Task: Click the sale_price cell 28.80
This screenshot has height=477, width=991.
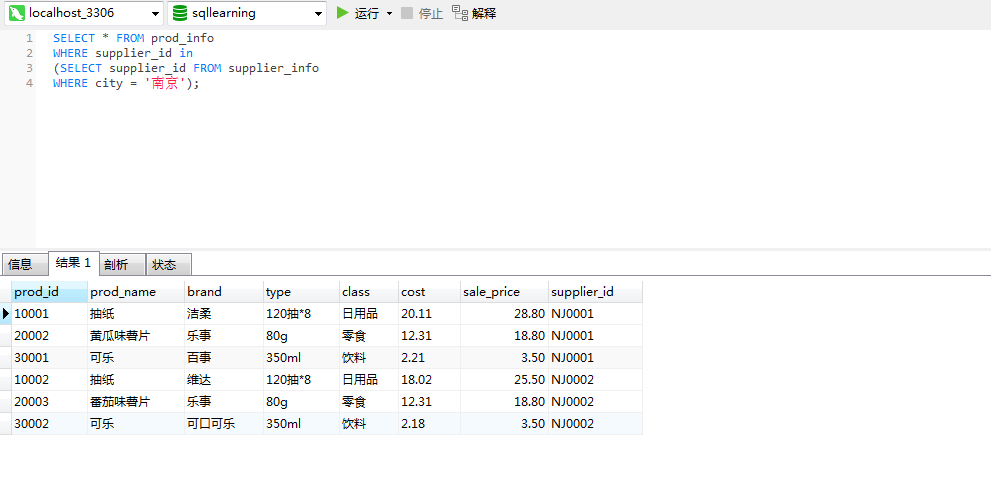Action: pos(504,313)
